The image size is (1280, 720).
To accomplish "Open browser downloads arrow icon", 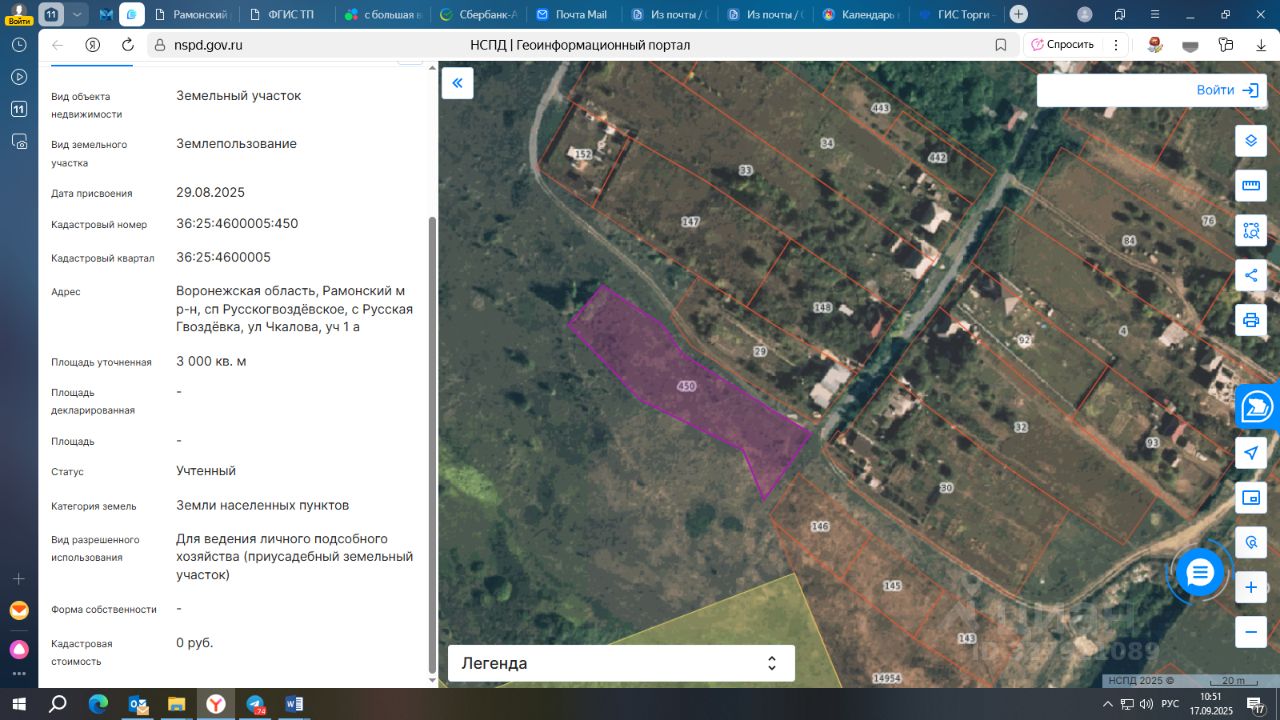I will tap(1260, 45).
